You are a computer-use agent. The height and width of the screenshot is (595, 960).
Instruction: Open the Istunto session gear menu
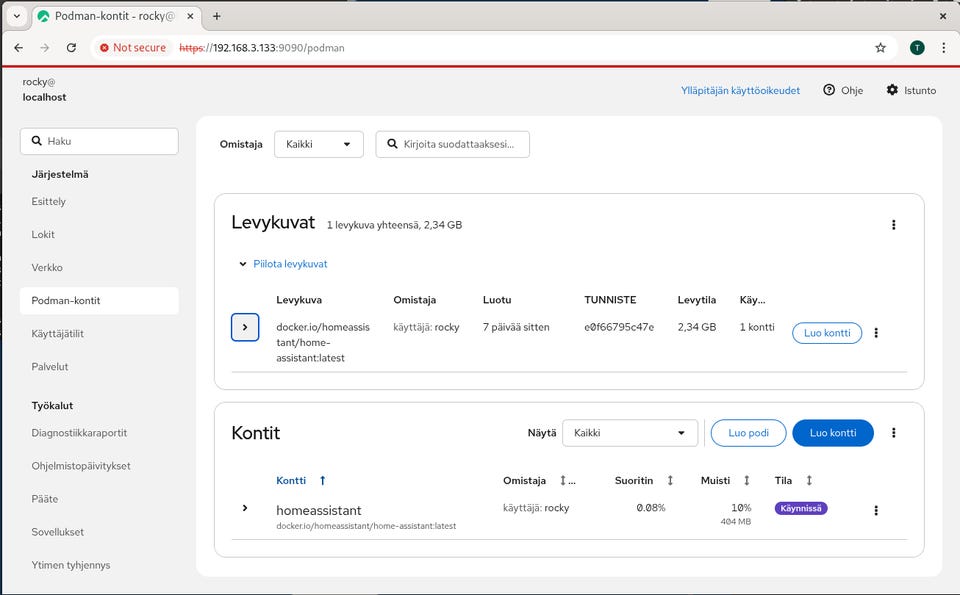pyautogui.click(x=910, y=90)
